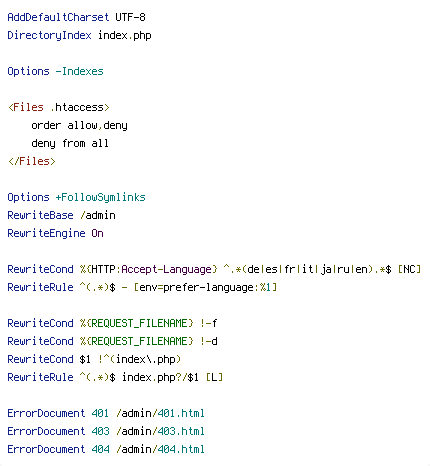Click the 'order allow,deny' line
430x466 pixels.
click(79, 126)
